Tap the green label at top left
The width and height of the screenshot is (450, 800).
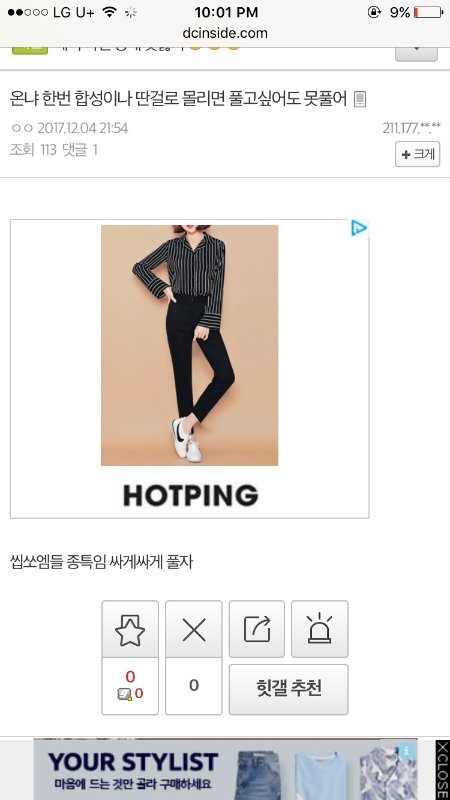30,51
